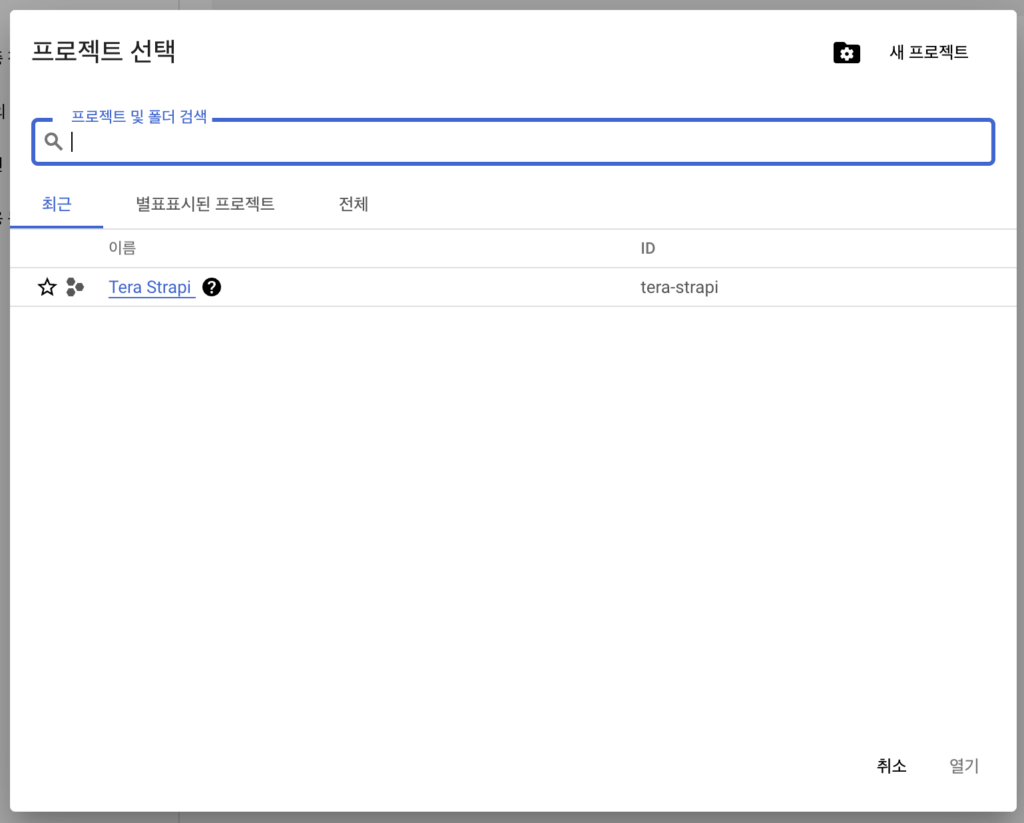The height and width of the screenshot is (823, 1024).
Task: Select the tera-strapi ID cell text
Action: 679,288
